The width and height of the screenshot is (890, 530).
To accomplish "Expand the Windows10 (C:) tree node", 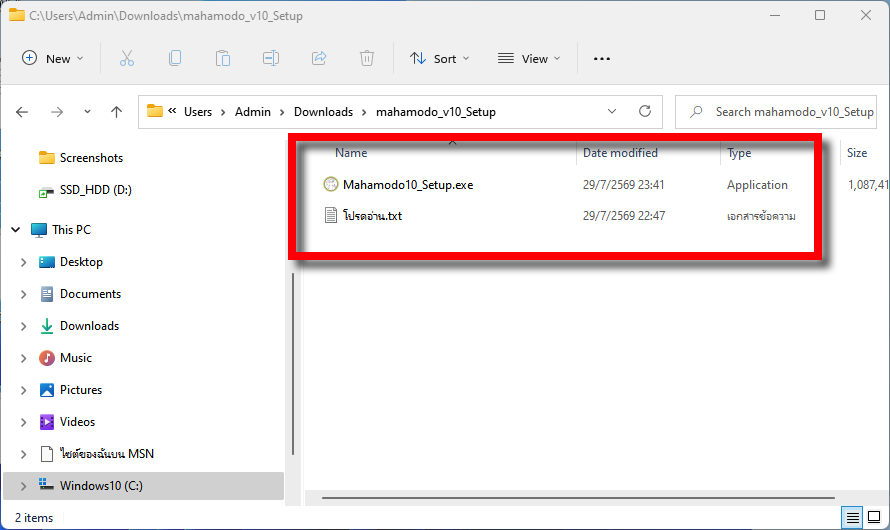I will coord(23,486).
